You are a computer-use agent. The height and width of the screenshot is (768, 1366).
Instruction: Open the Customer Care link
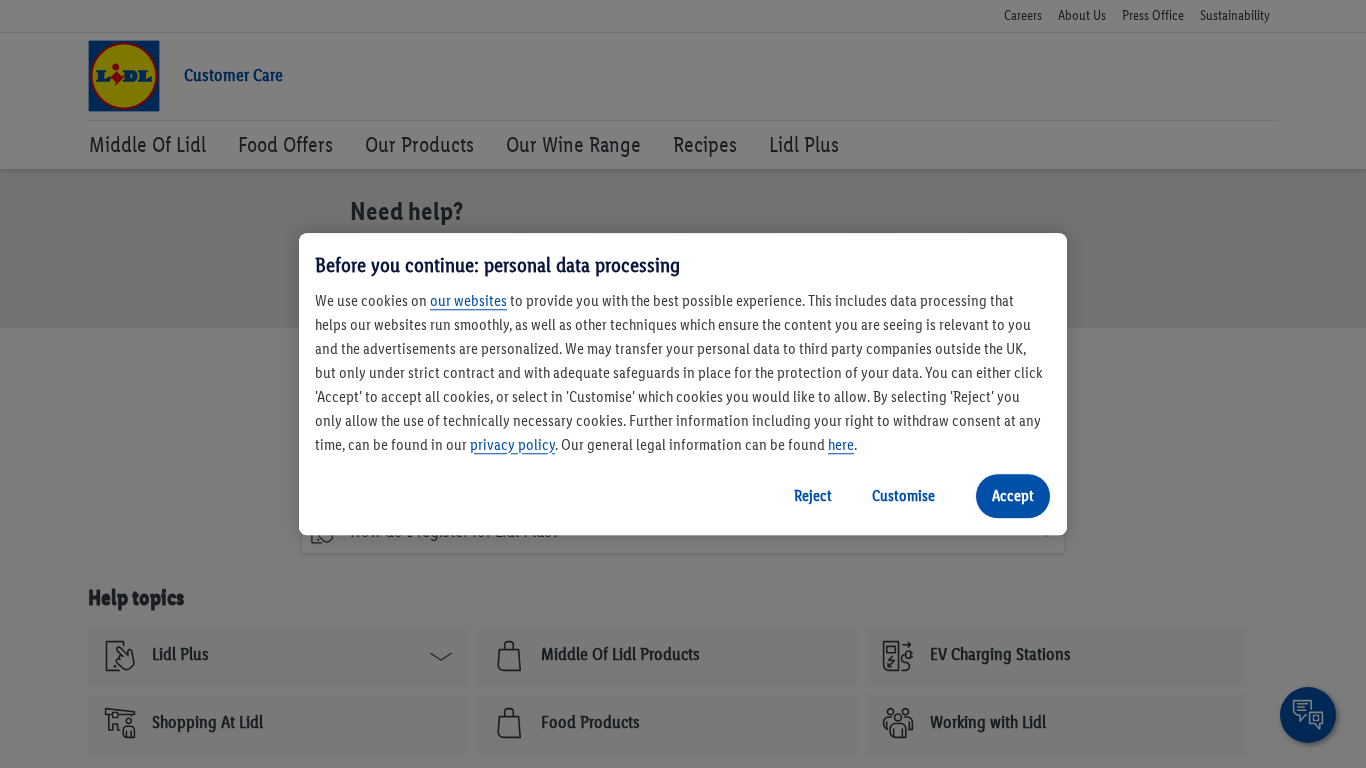(233, 76)
